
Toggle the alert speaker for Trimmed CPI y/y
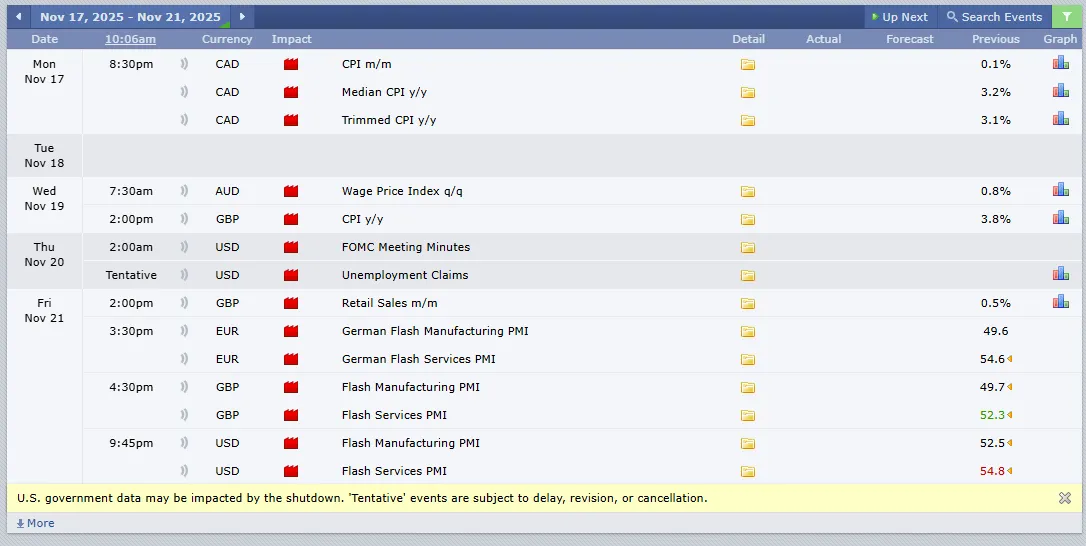184,120
